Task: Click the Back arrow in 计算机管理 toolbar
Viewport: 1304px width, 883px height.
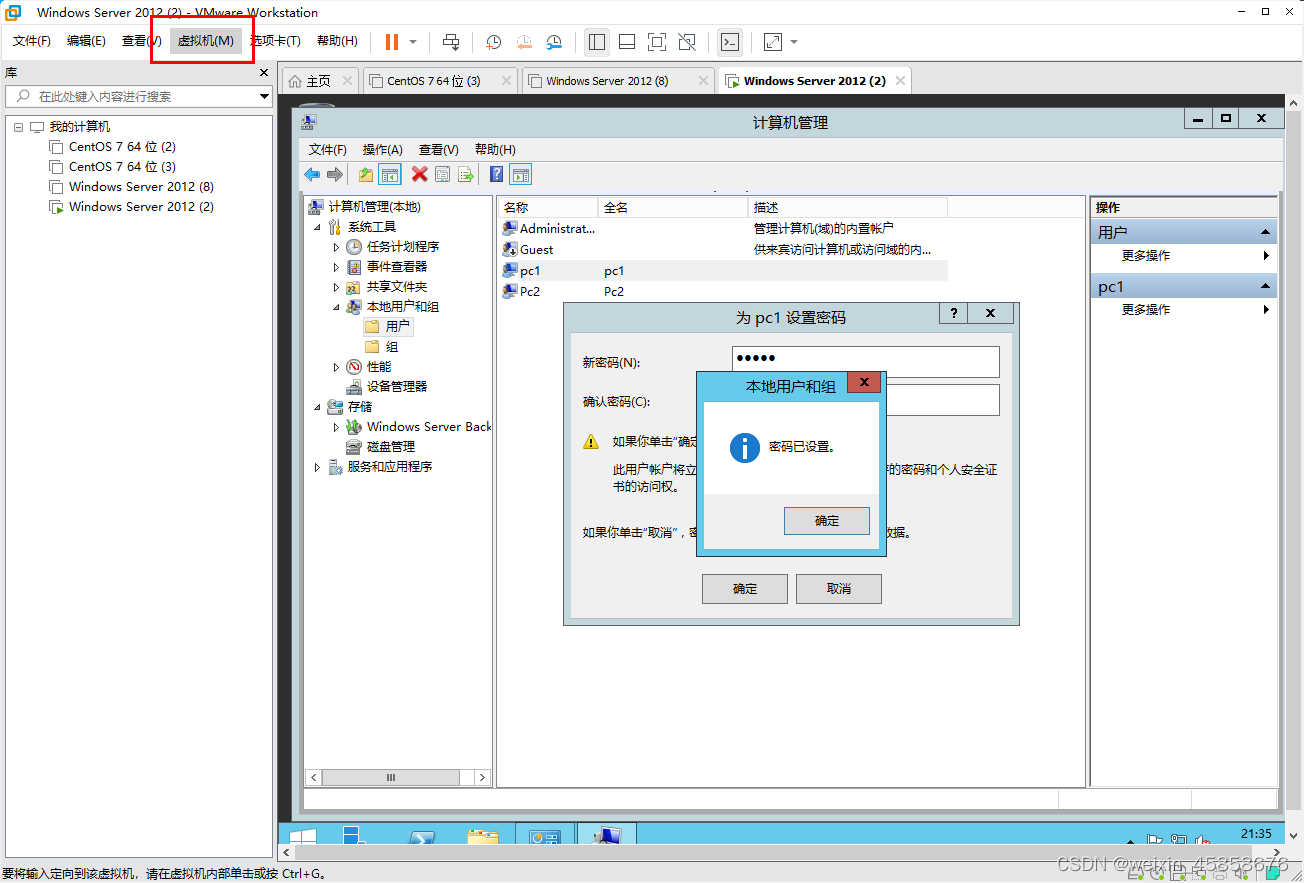Action: (x=312, y=174)
